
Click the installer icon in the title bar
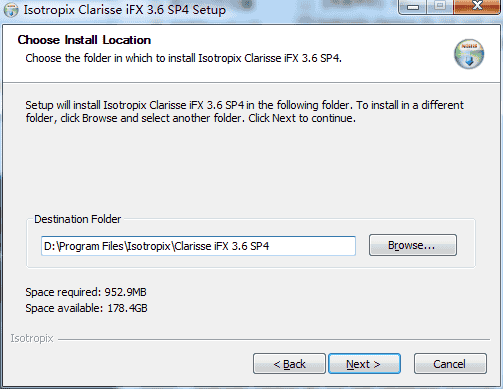tap(11, 10)
